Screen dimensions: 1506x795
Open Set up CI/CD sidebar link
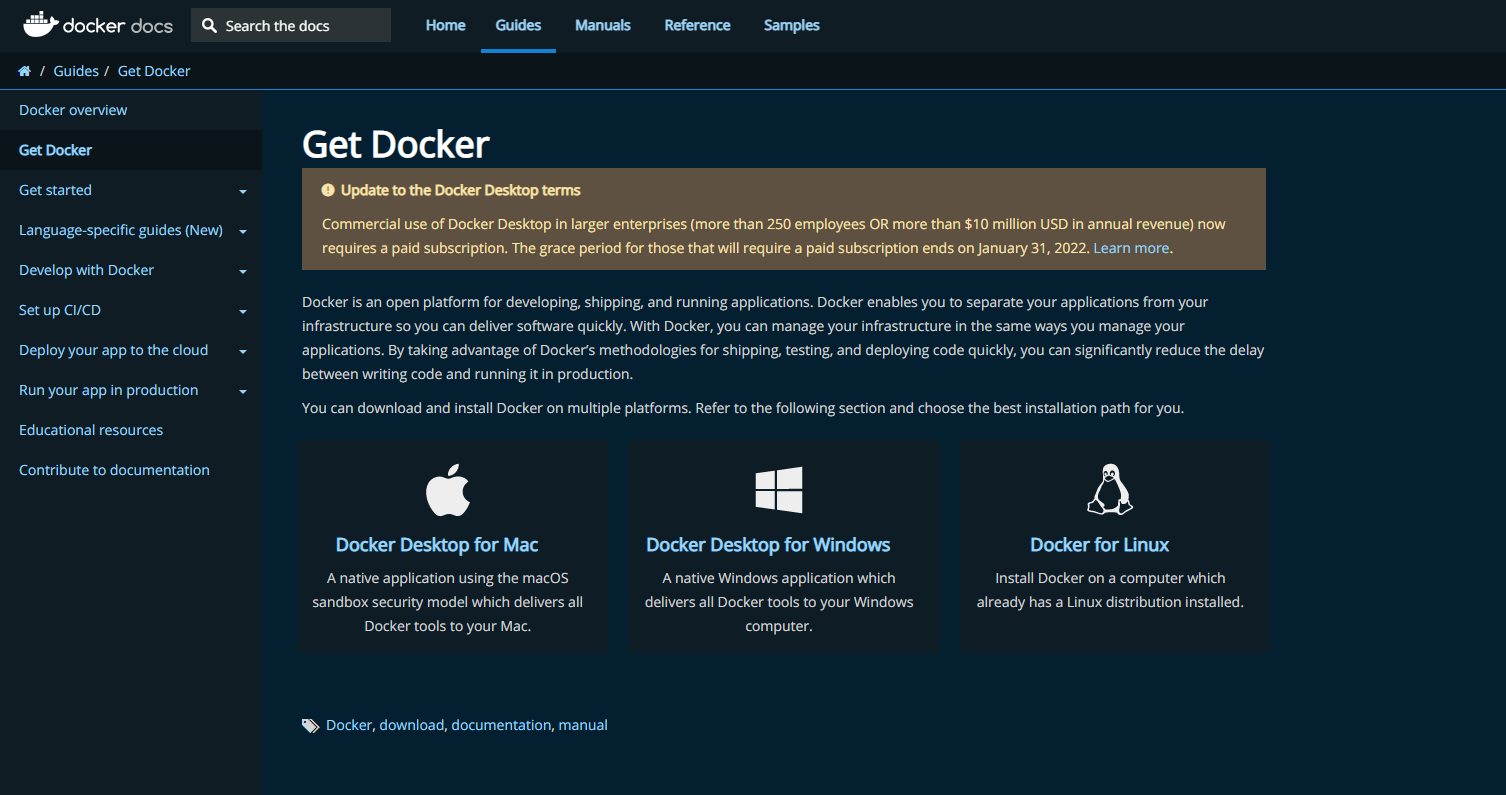(60, 310)
